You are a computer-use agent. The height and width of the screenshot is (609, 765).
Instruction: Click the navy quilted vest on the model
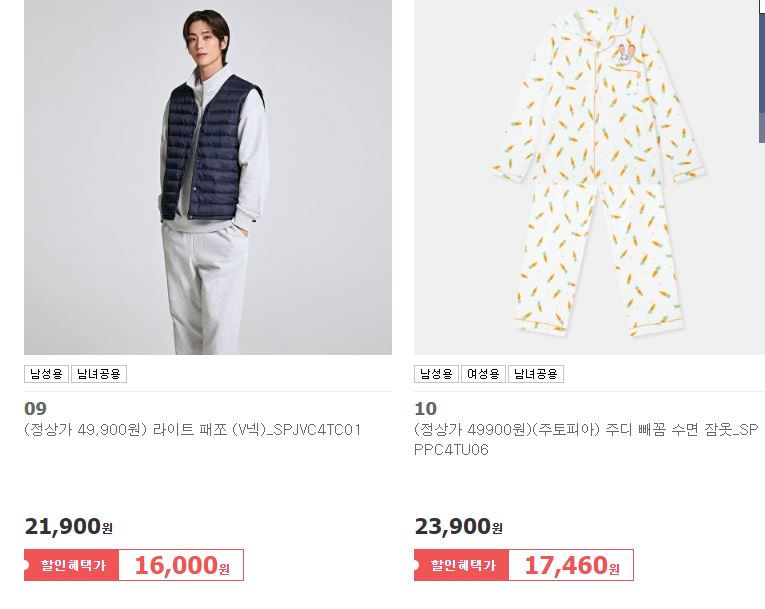(x=211, y=148)
